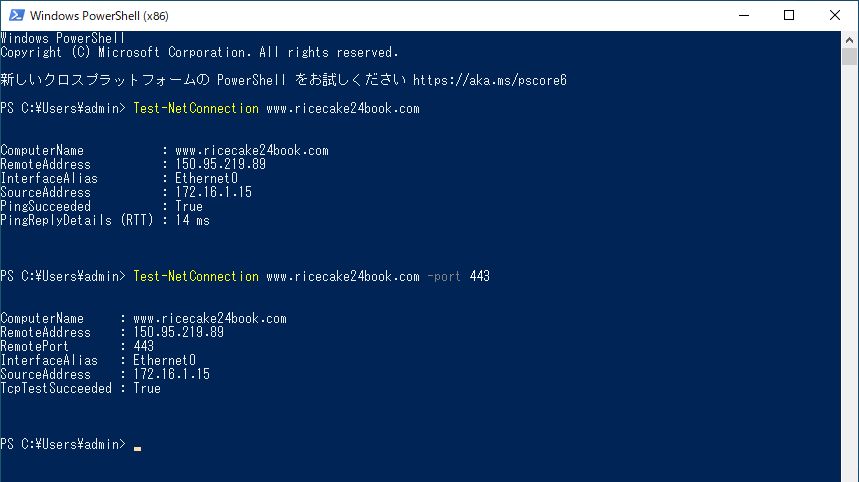Click the Windows PowerShell (x86) title text
Viewport: 859px width, 482px height.
pyautogui.click(x=99, y=16)
